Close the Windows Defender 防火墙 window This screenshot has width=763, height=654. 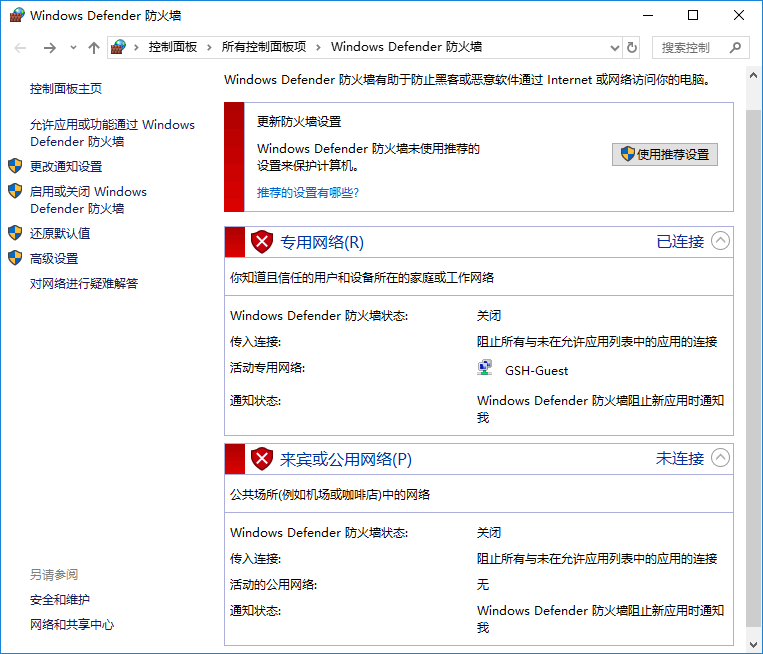point(739,15)
